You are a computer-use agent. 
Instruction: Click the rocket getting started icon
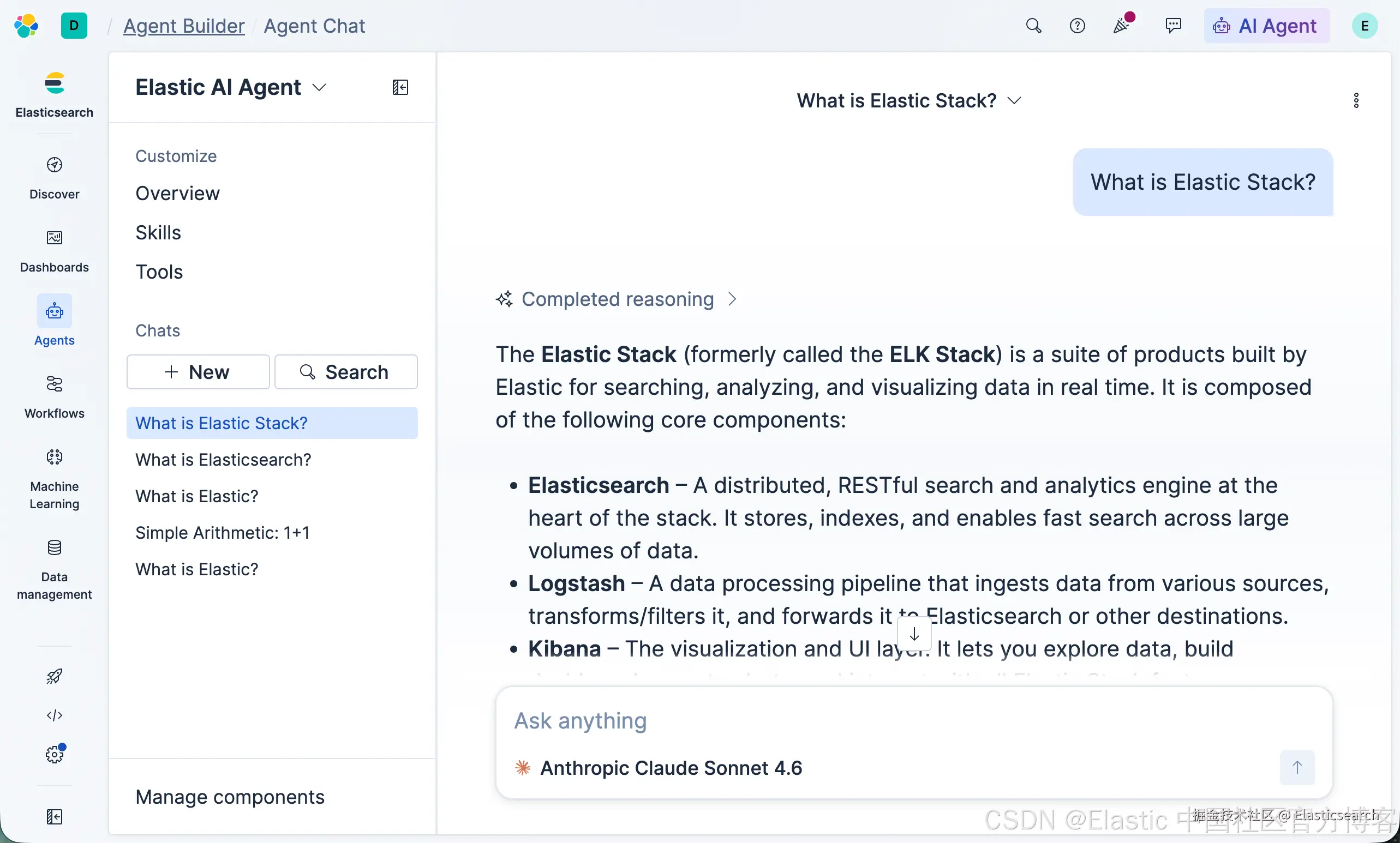pos(55,676)
